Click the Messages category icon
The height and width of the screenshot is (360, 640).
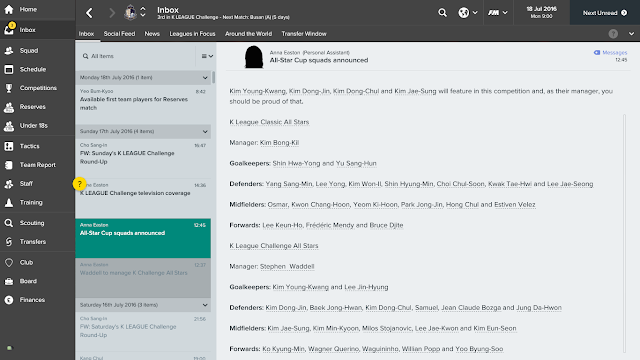[597, 53]
